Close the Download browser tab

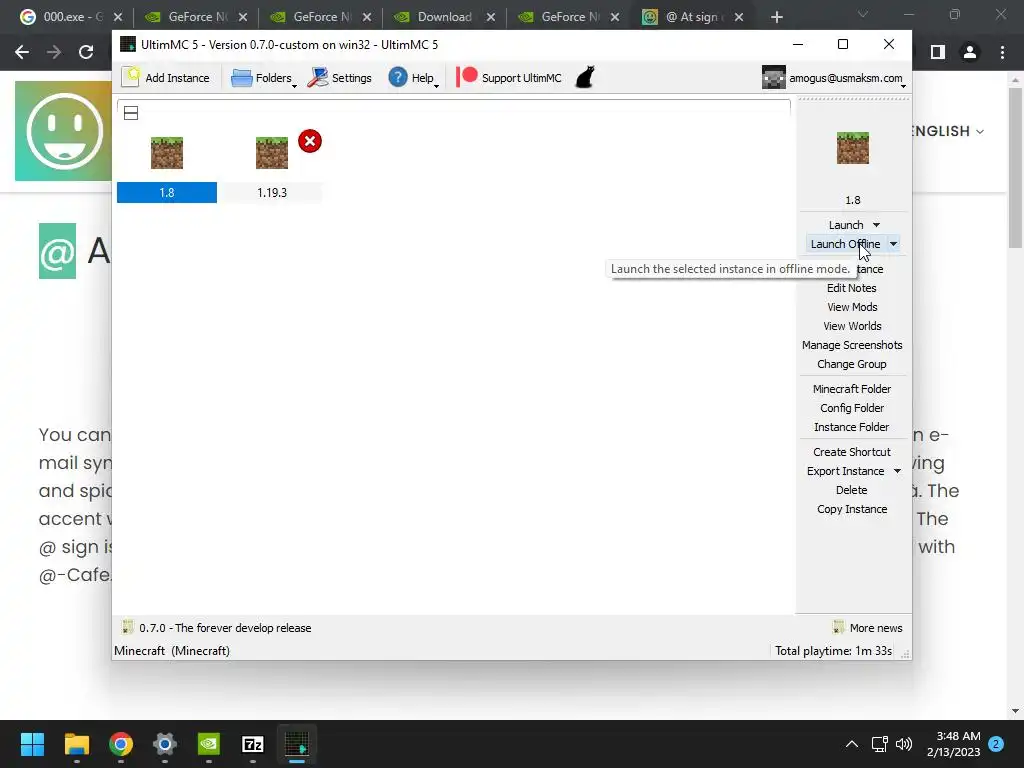(x=491, y=17)
